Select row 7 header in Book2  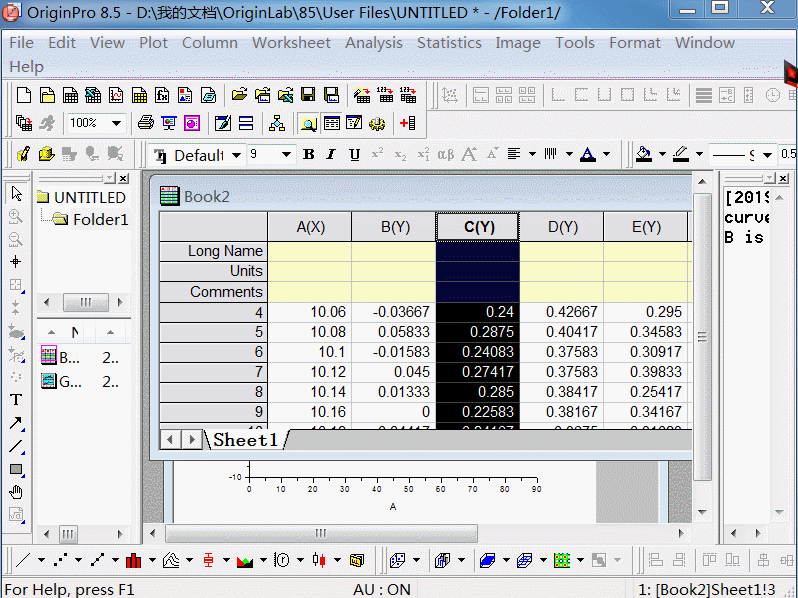[x=214, y=372]
